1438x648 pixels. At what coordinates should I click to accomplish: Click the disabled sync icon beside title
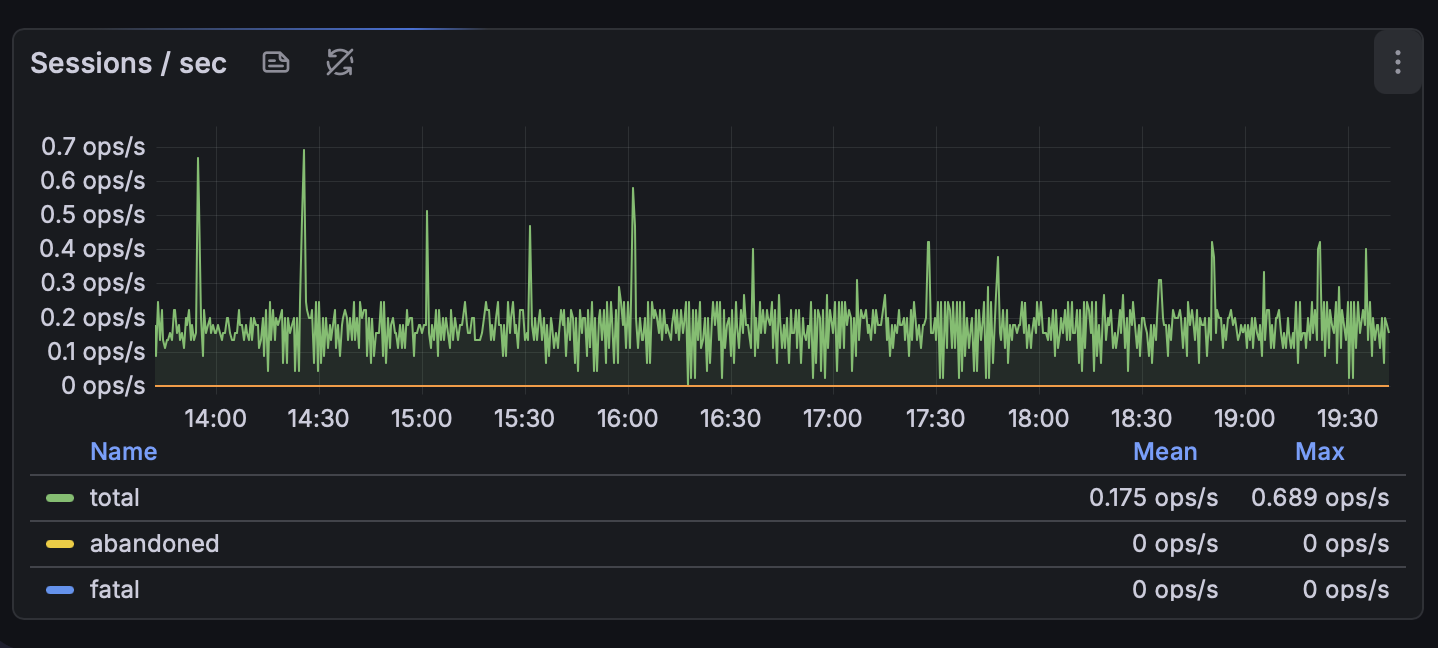340,63
